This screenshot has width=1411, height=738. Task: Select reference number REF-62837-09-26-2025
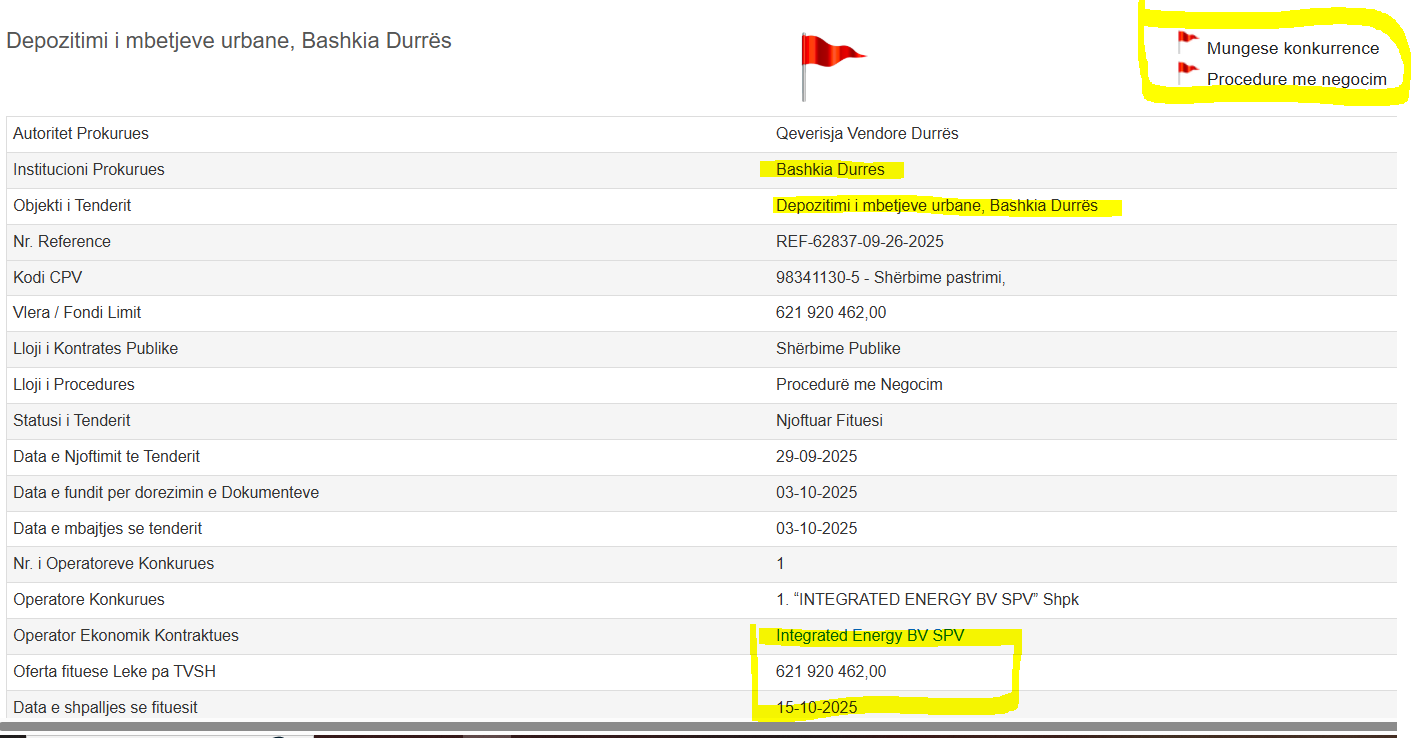pos(859,241)
